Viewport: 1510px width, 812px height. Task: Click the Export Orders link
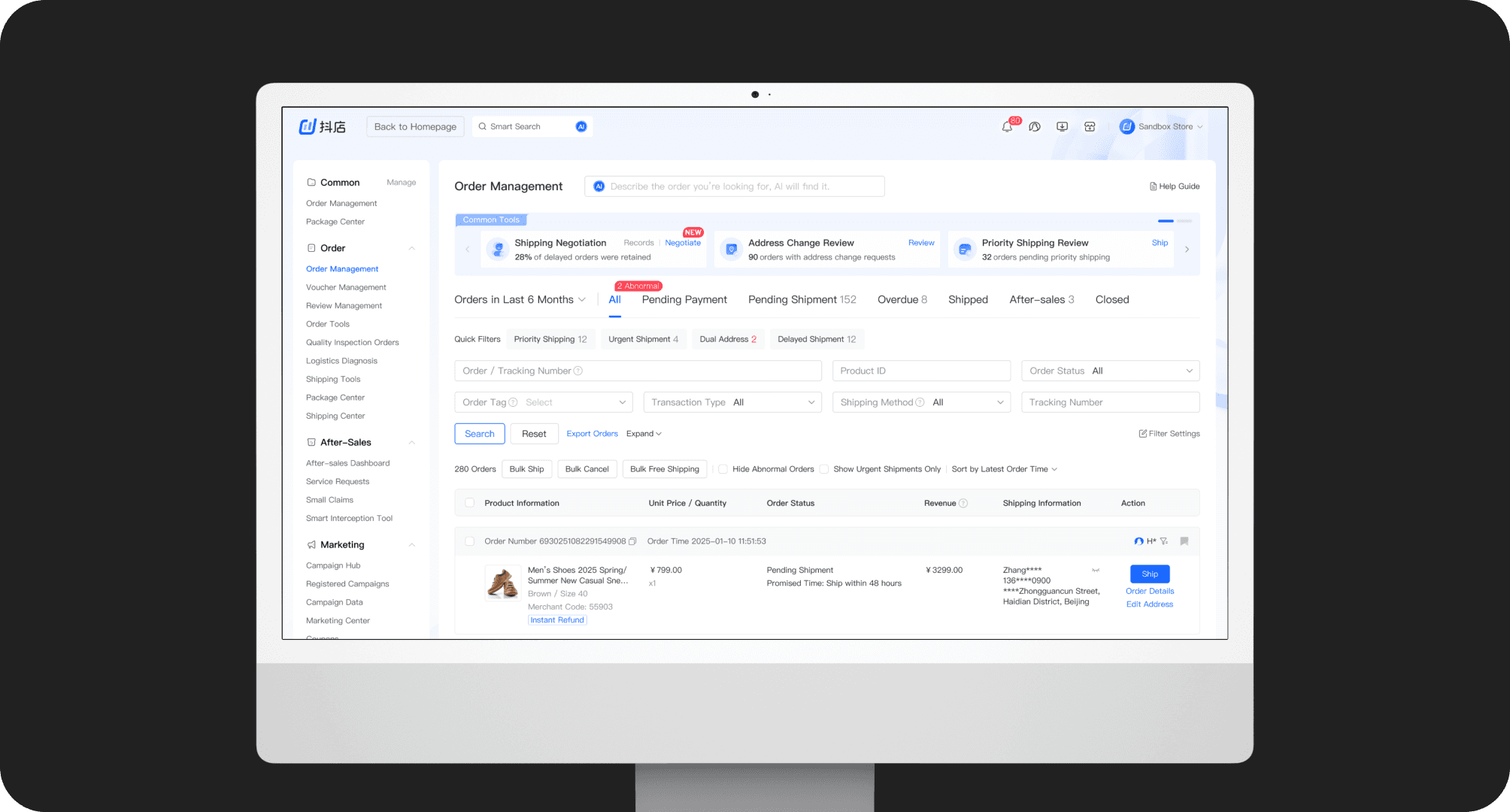coord(592,434)
